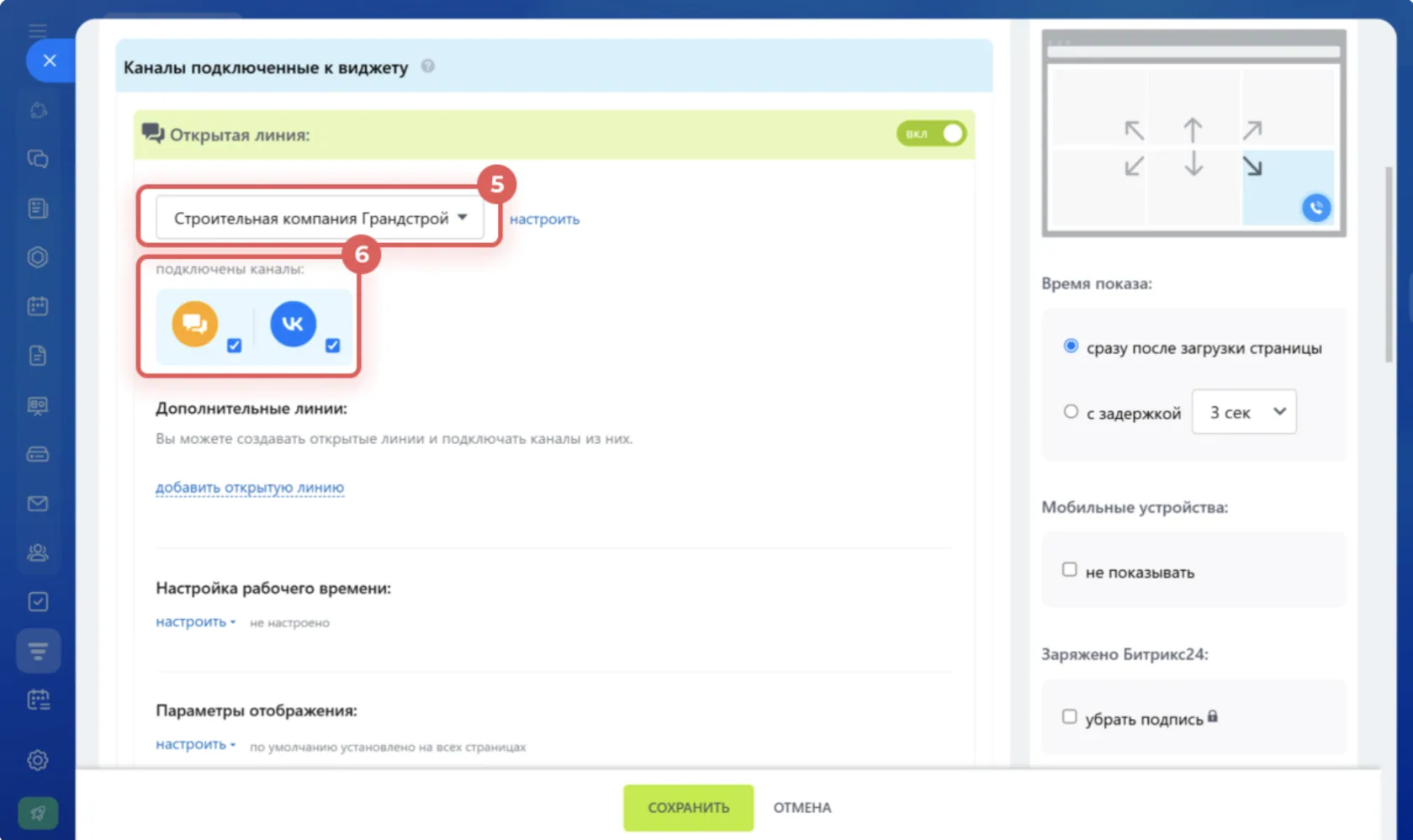Check the 'не показывать' mobile devices checkbox
The image size is (1413, 840).
(x=1069, y=569)
